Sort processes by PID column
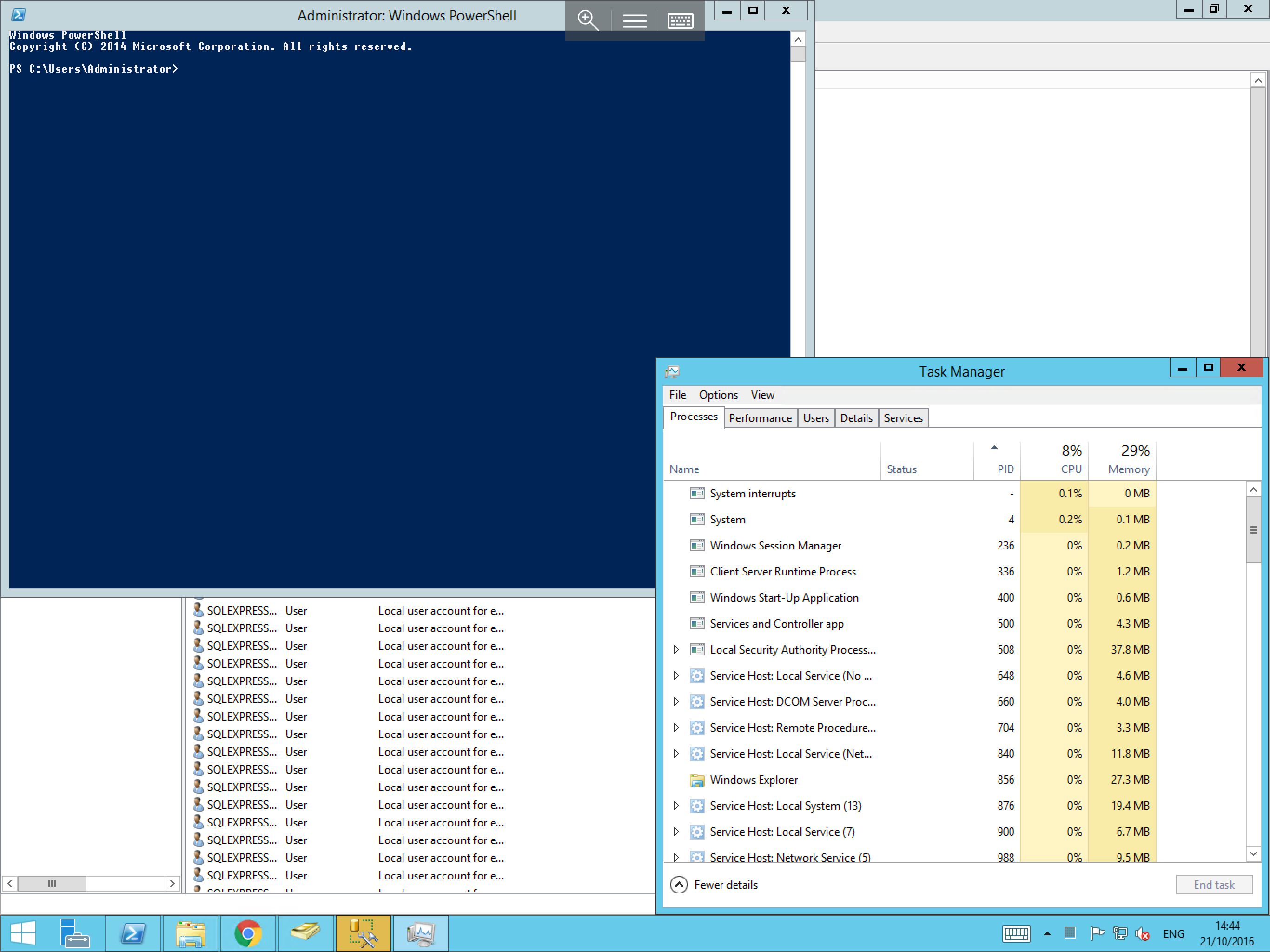The height and width of the screenshot is (952, 1270). (x=997, y=461)
